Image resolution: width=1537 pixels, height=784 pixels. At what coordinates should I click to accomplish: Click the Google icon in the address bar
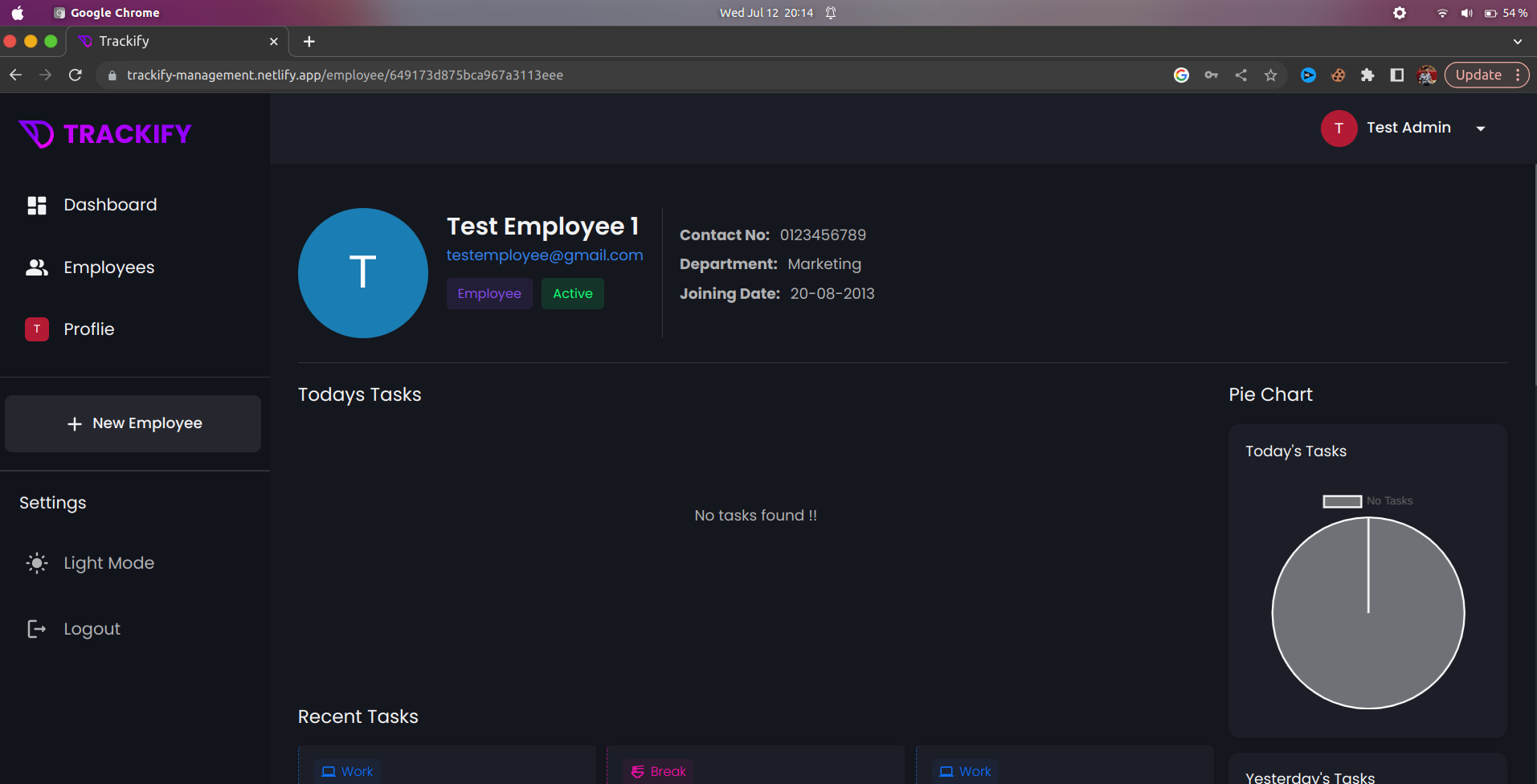click(x=1181, y=75)
